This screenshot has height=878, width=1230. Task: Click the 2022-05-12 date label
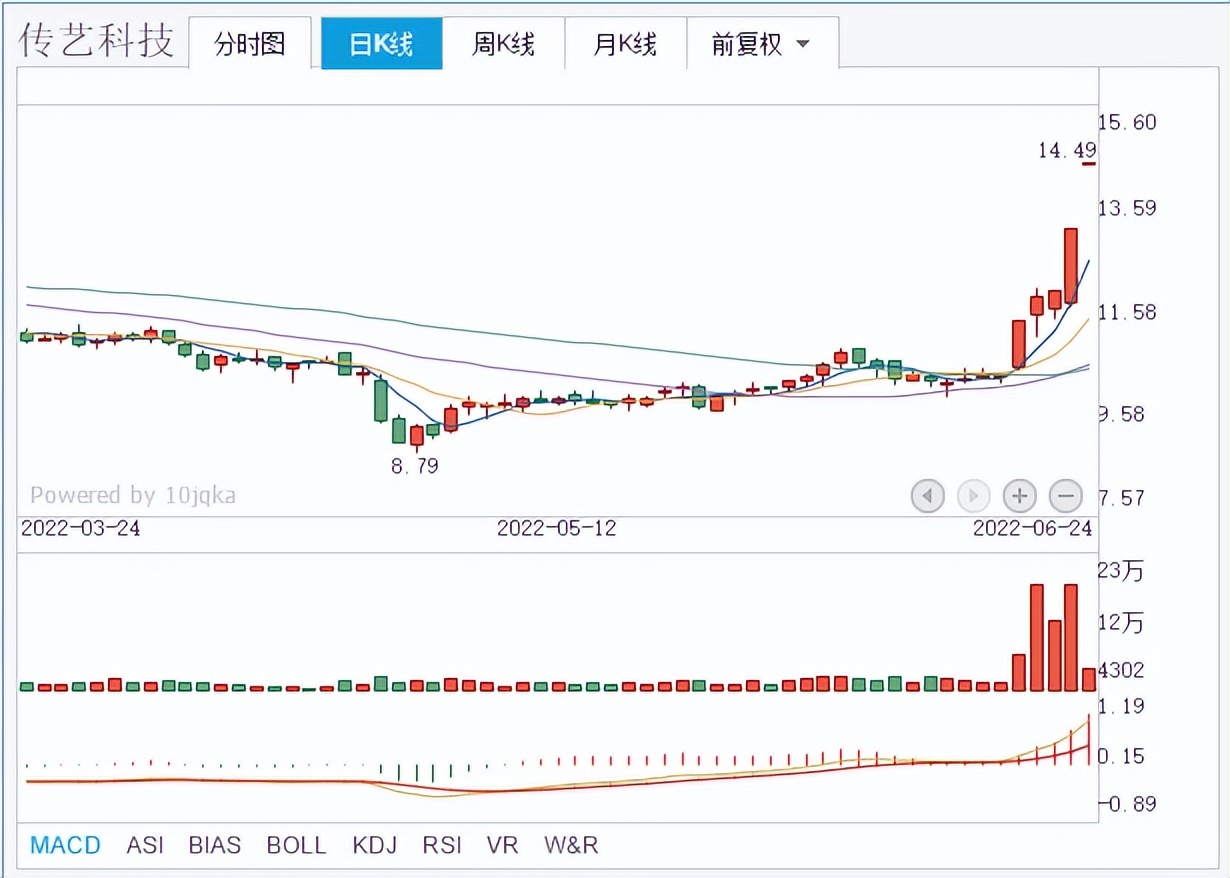(x=557, y=528)
